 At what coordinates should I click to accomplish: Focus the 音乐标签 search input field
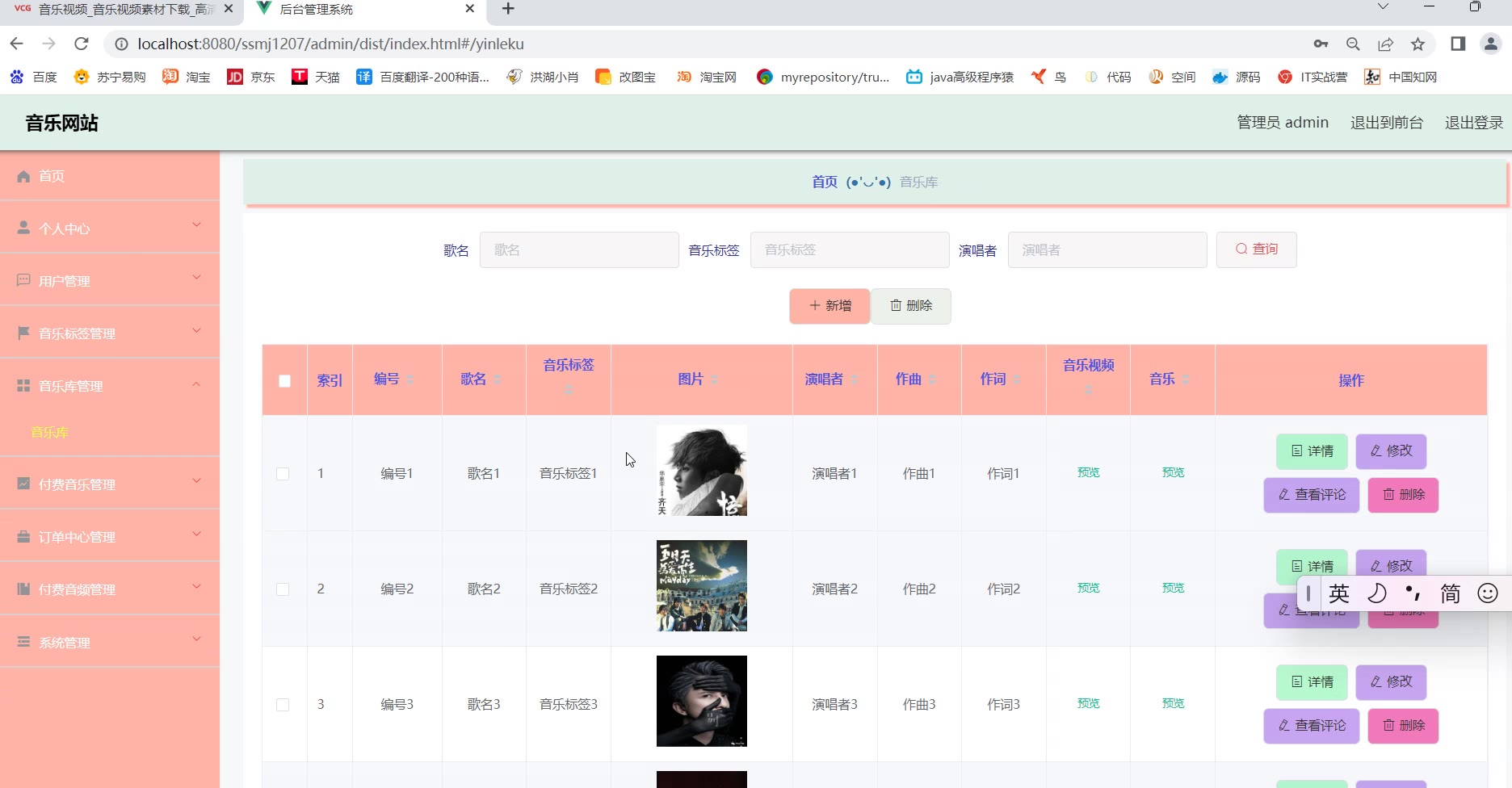[850, 250]
